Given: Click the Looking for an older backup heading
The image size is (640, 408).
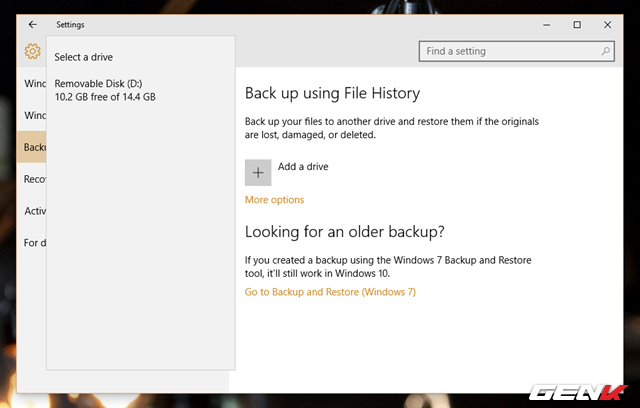Looking at the screenshot, I should (x=344, y=232).
